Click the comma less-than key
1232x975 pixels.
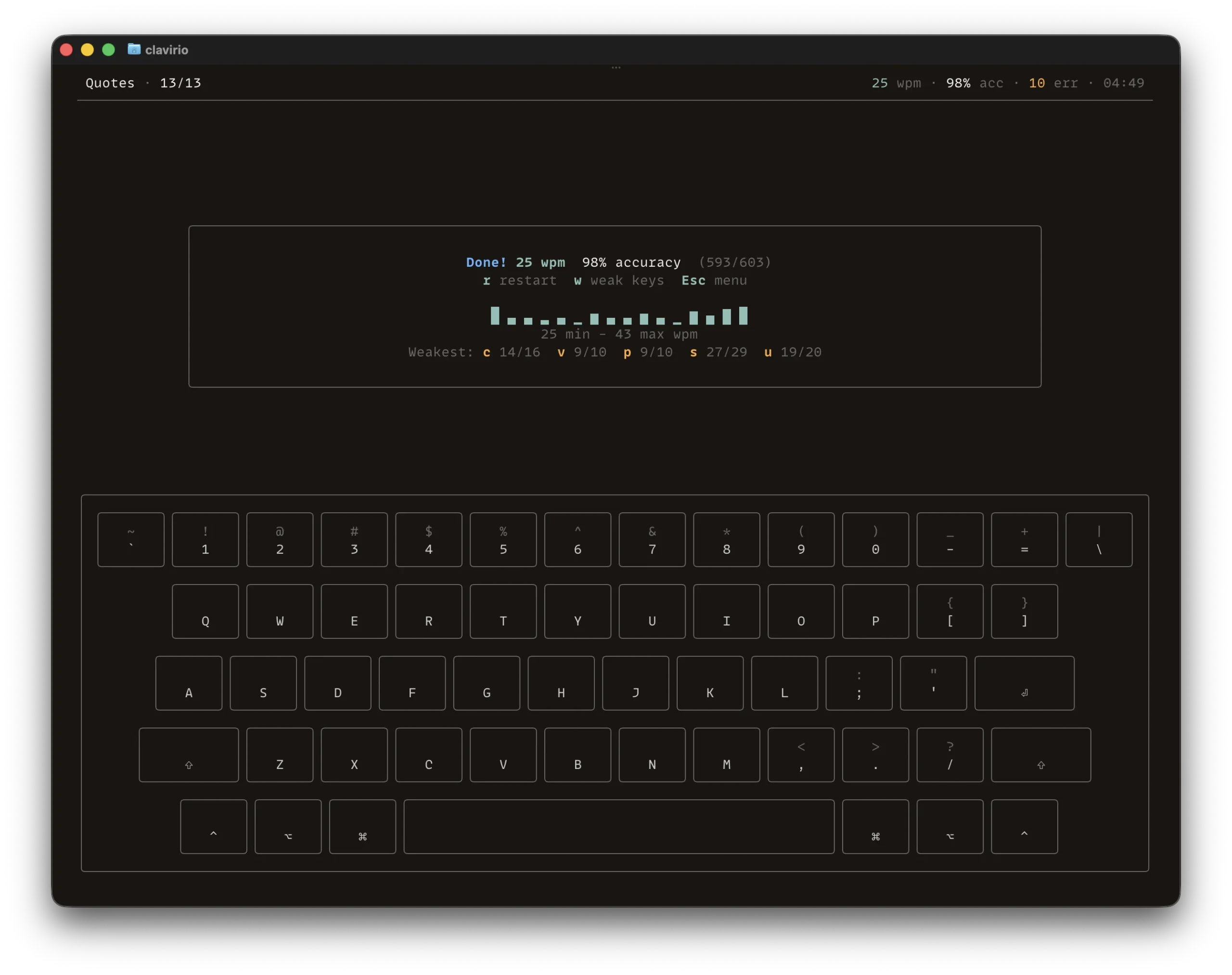(x=801, y=754)
